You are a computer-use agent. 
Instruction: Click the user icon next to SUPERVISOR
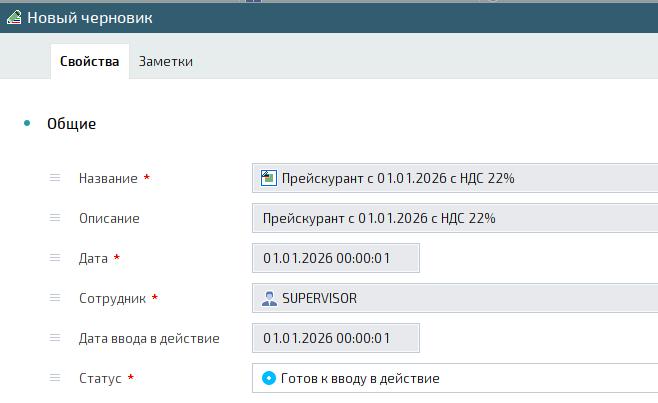pos(269,298)
